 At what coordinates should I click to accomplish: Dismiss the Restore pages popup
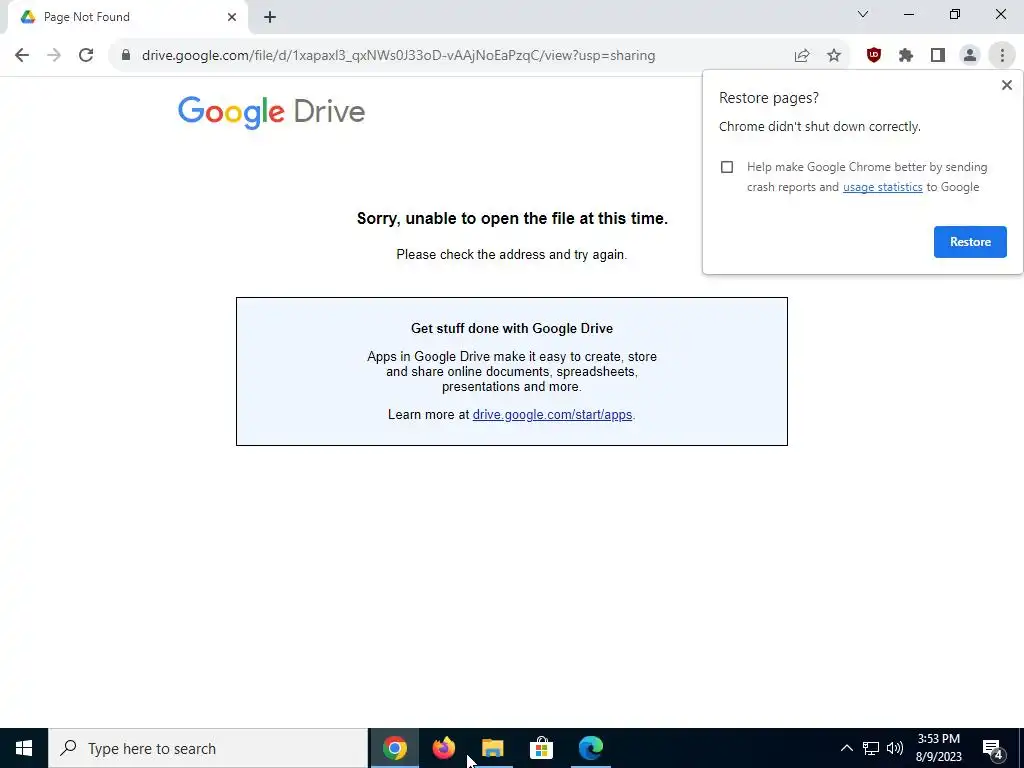1006,85
